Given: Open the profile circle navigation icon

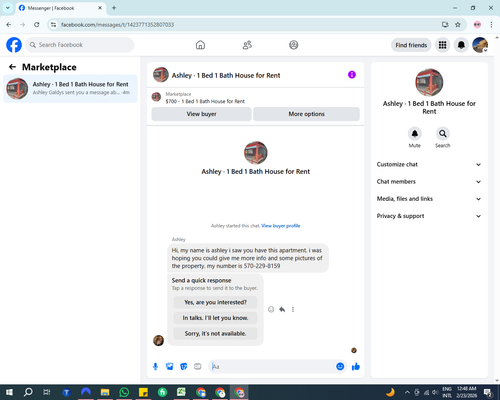Looking at the screenshot, I should (294, 45).
